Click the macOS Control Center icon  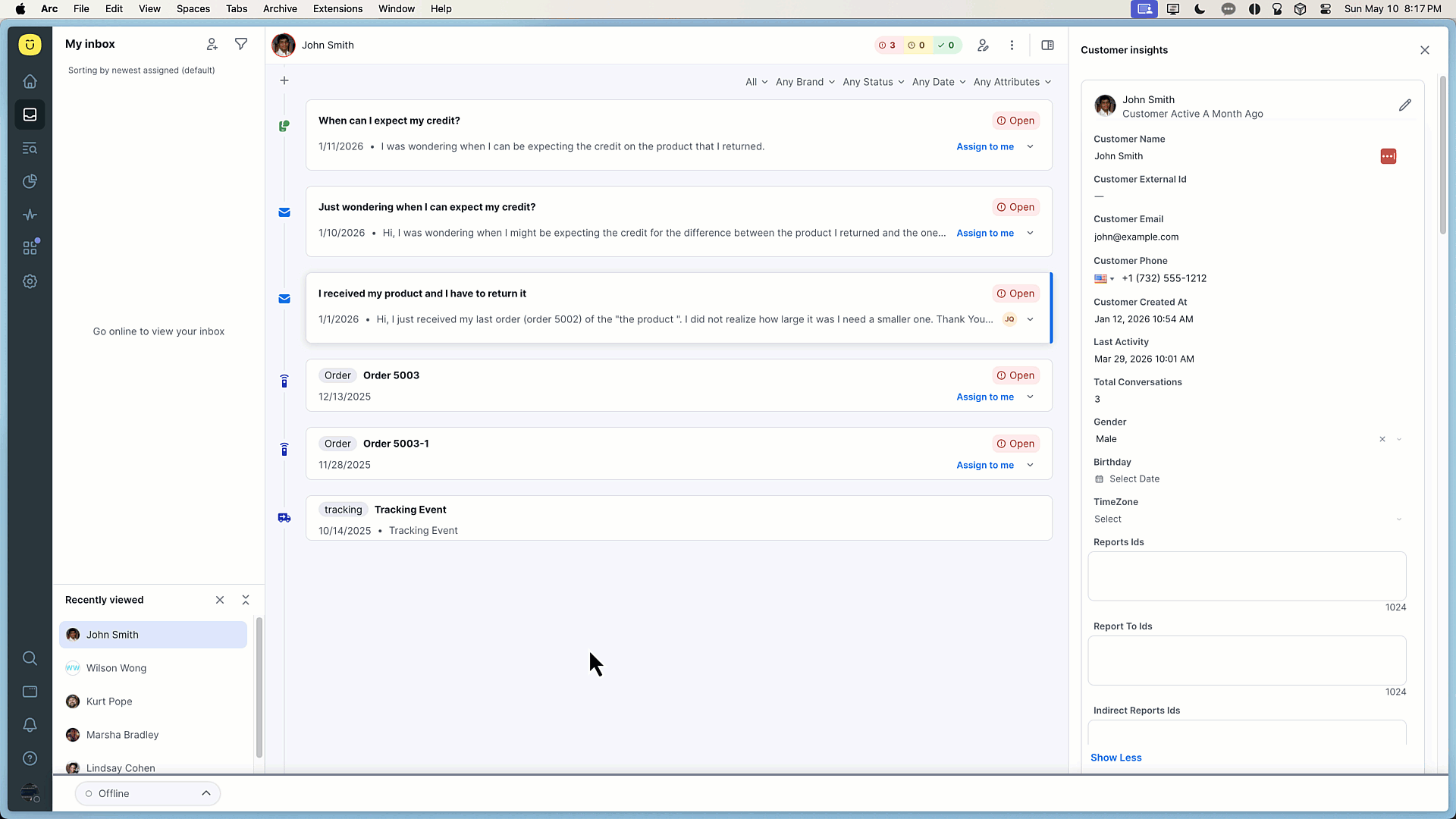(x=1326, y=9)
